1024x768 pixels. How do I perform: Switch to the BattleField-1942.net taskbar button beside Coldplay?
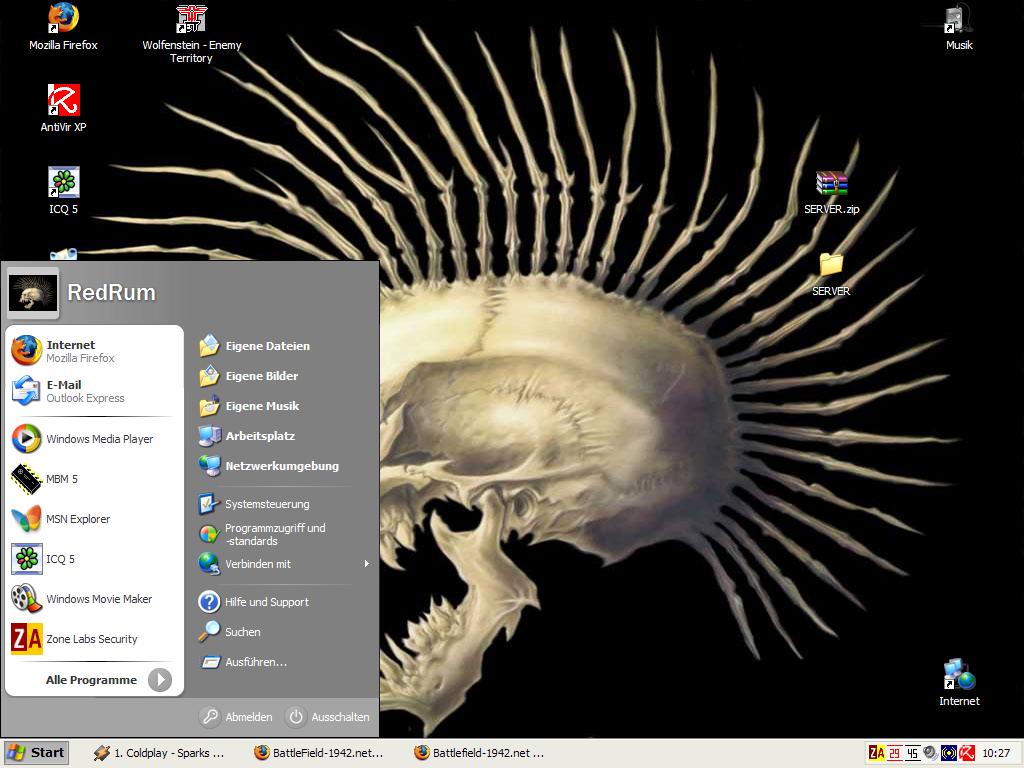coord(319,753)
